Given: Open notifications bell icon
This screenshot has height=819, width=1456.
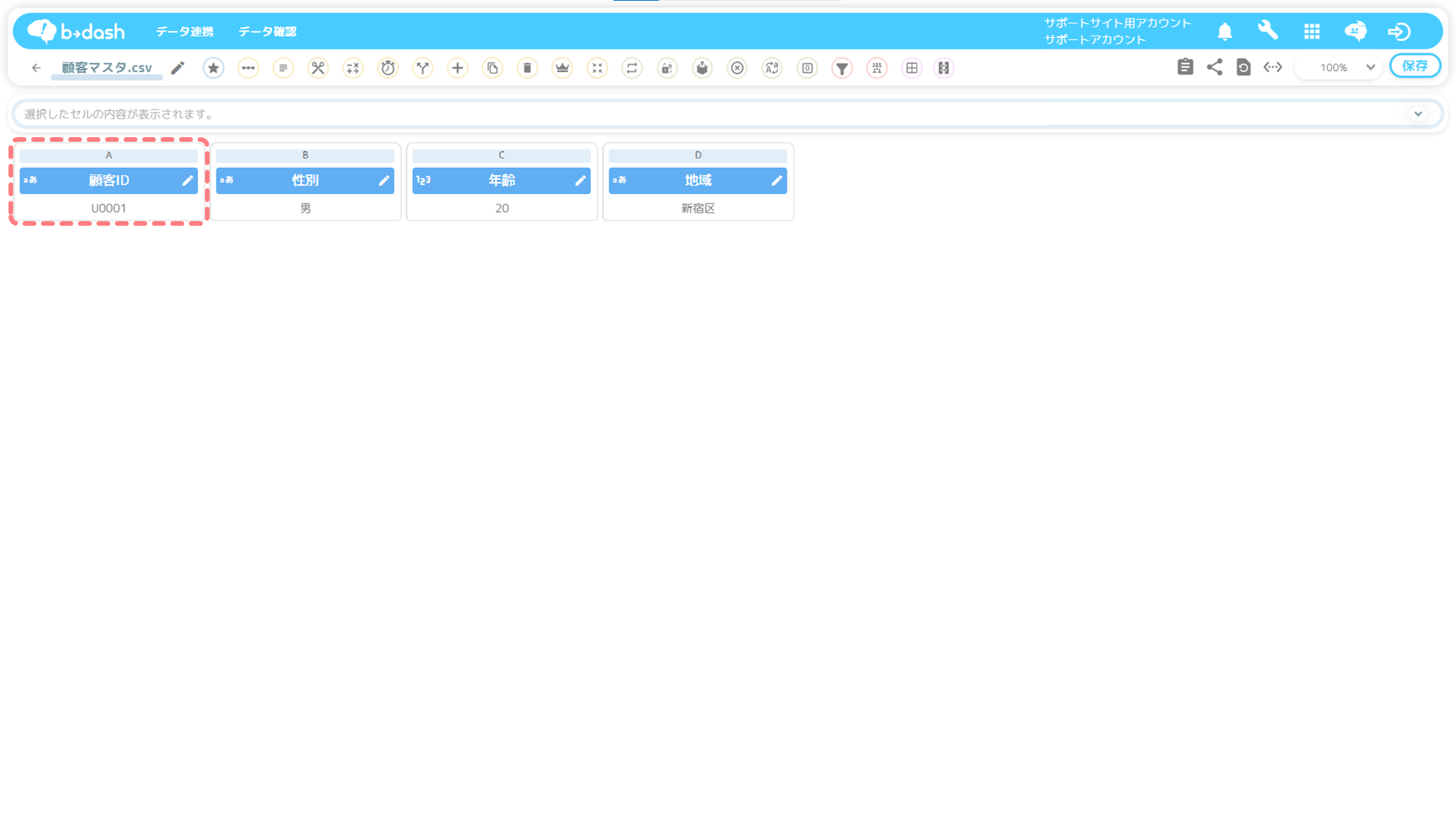Looking at the screenshot, I should pyautogui.click(x=1225, y=32).
